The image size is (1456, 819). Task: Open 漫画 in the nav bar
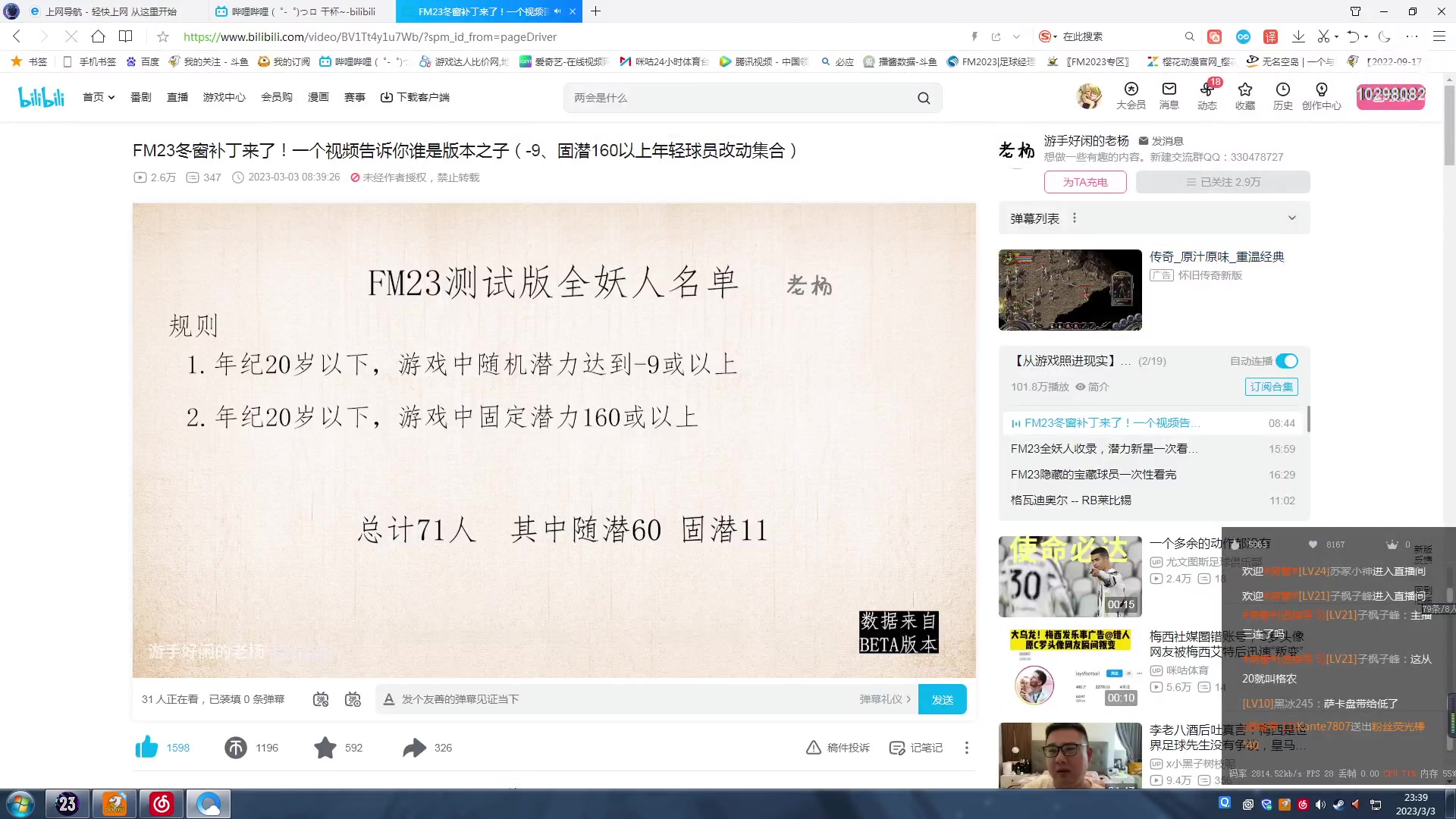pos(318,97)
